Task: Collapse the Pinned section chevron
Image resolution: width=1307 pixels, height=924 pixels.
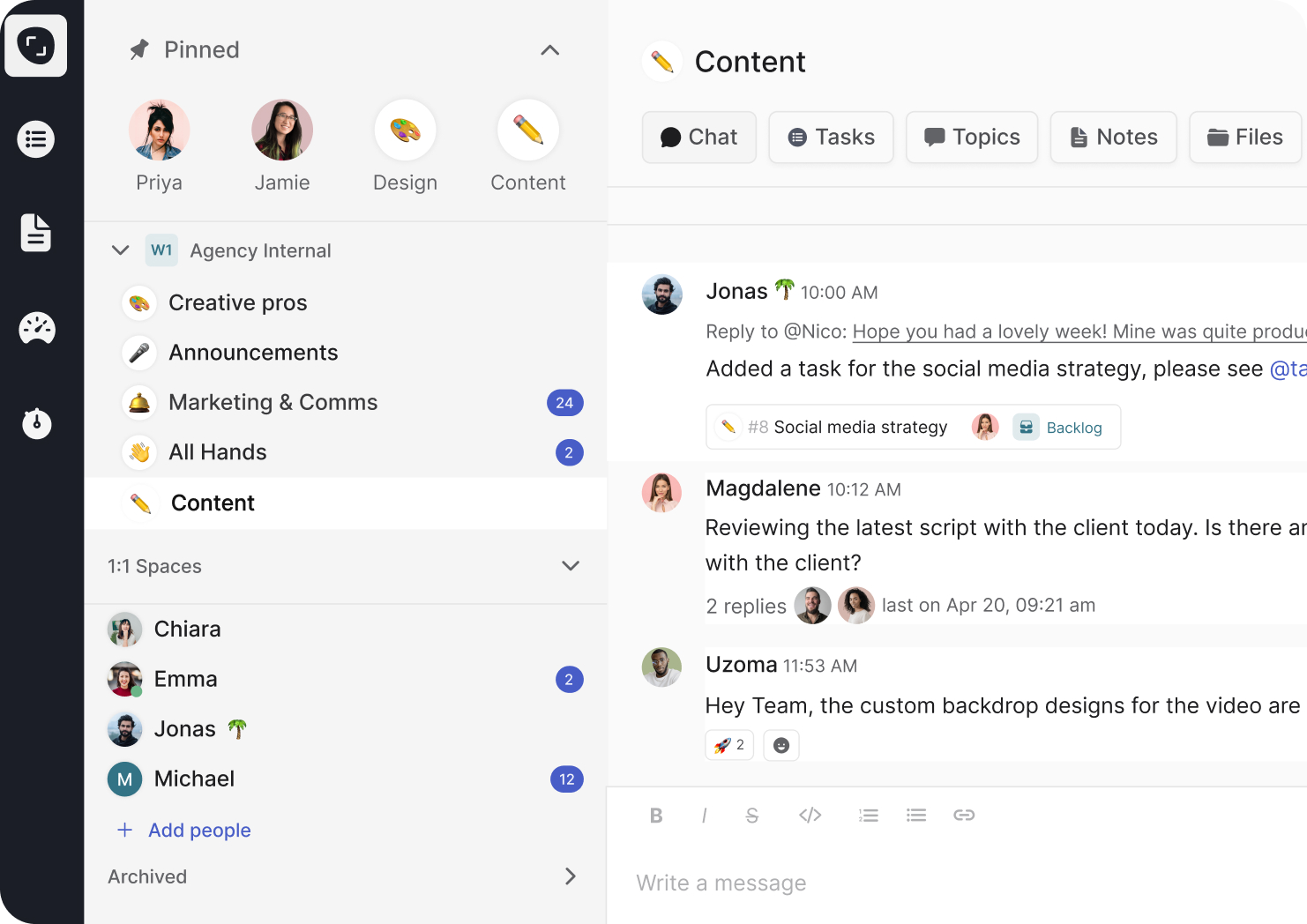Action: click(x=549, y=50)
